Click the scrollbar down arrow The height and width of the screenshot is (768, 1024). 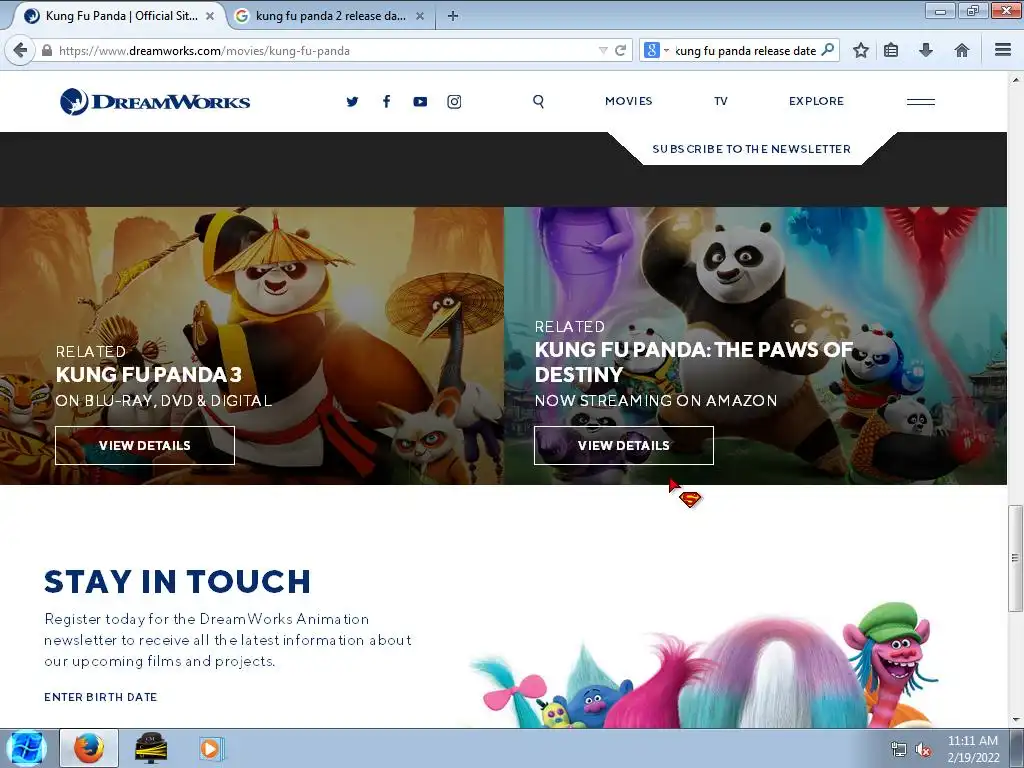click(1015, 720)
